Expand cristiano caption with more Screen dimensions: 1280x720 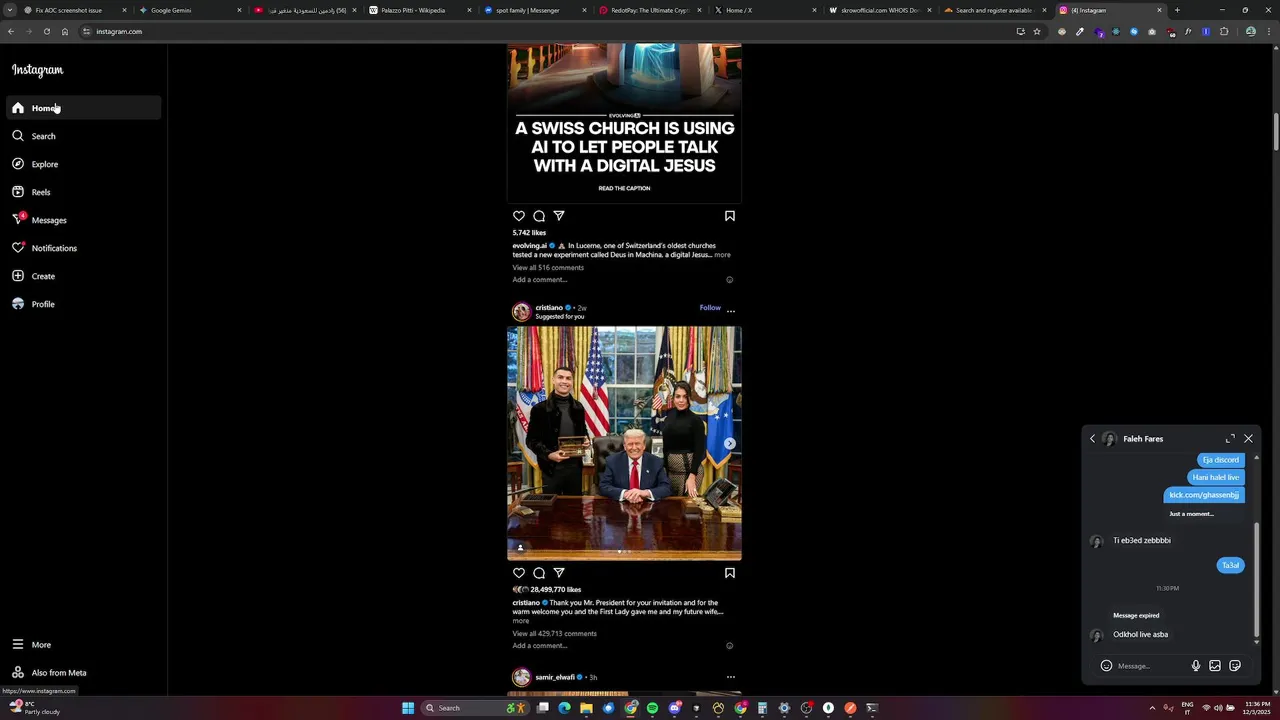[x=521, y=621]
